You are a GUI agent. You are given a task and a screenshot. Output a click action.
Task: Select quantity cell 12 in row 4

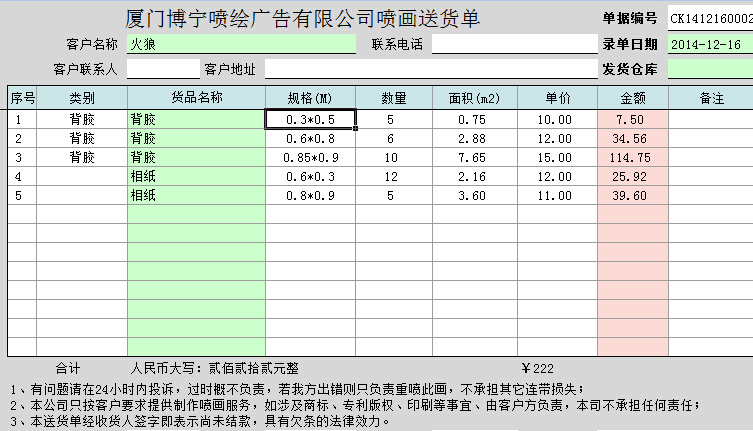pos(394,176)
